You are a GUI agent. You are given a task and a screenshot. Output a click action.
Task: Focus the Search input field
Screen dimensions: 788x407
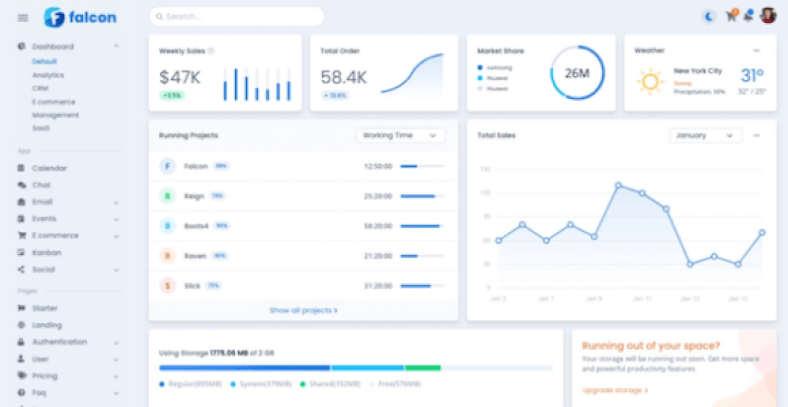[237, 17]
